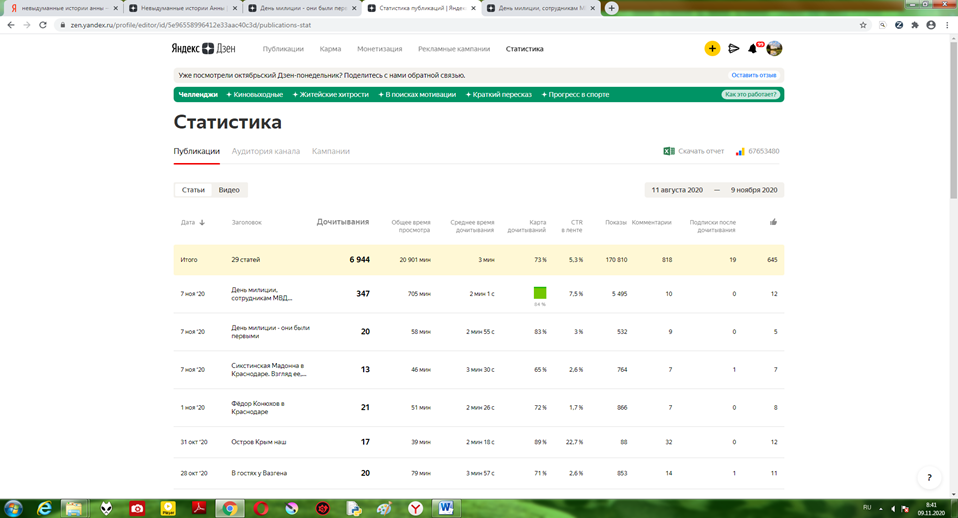
Task: Open Metrica counter 67653480
Action: pos(758,151)
